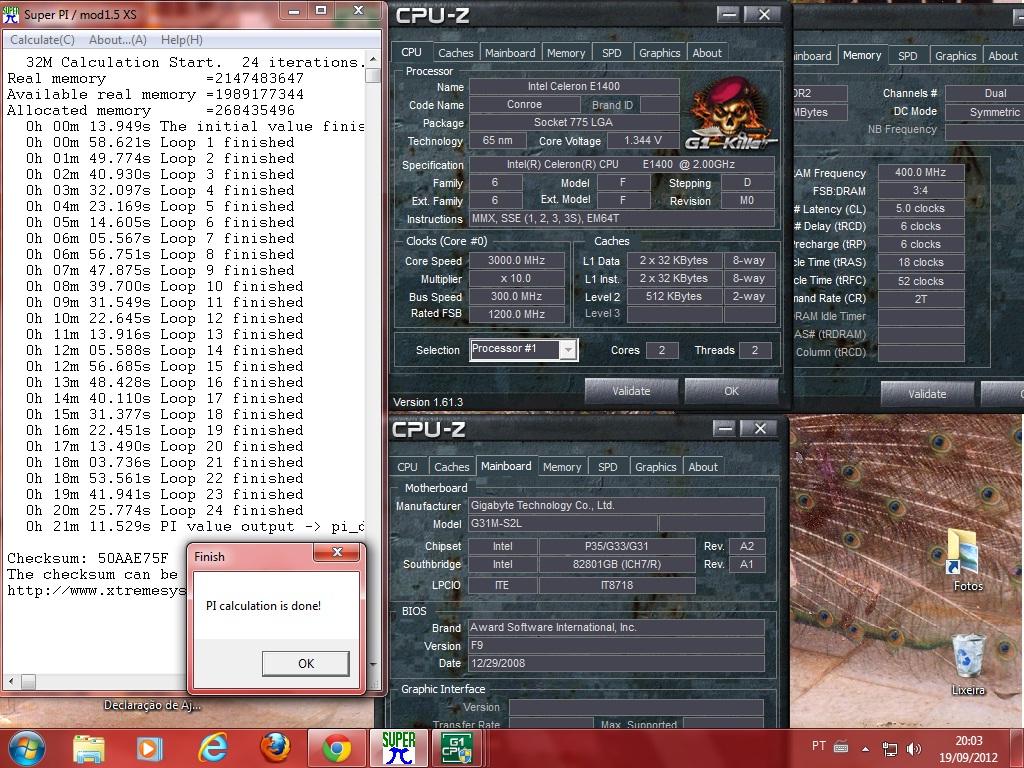This screenshot has height=768, width=1024.
Task: Select Caches tab in bottom CPU-Z window
Action: pos(451,467)
